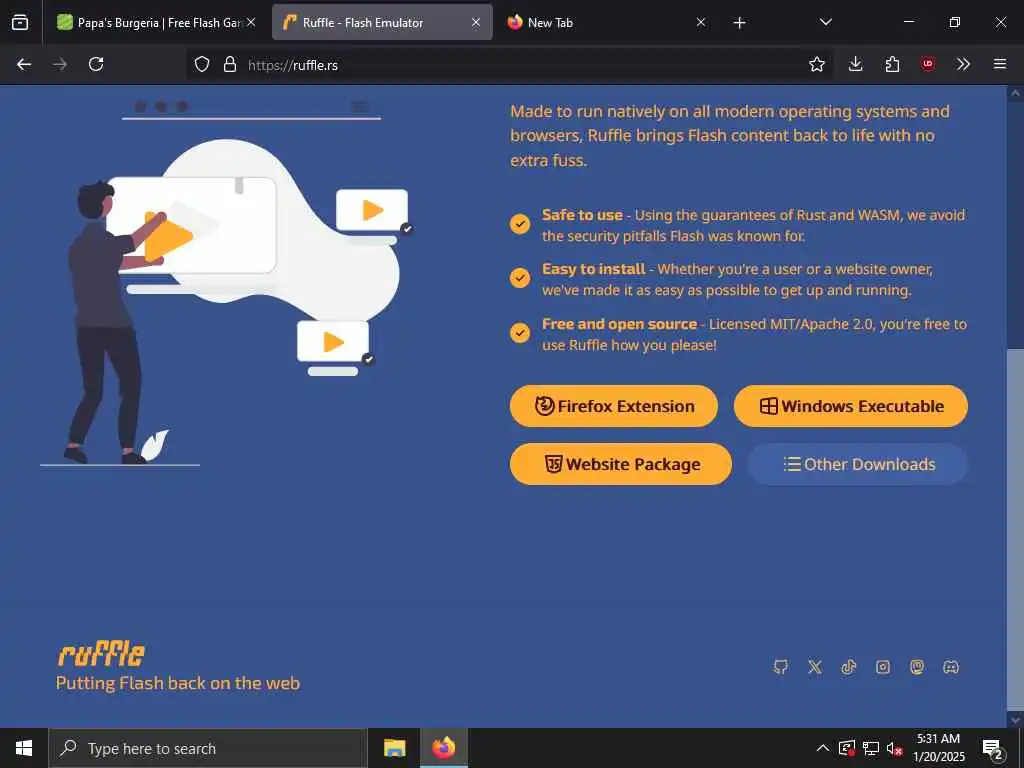
Task: Open File Explorer from the taskbar
Action: [x=394, y=748]
